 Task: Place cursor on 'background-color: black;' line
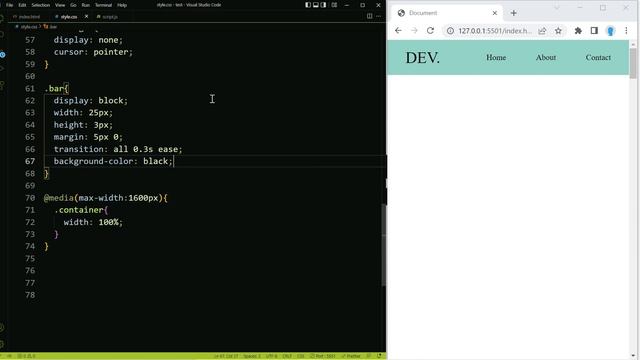[x=113, y=161]
